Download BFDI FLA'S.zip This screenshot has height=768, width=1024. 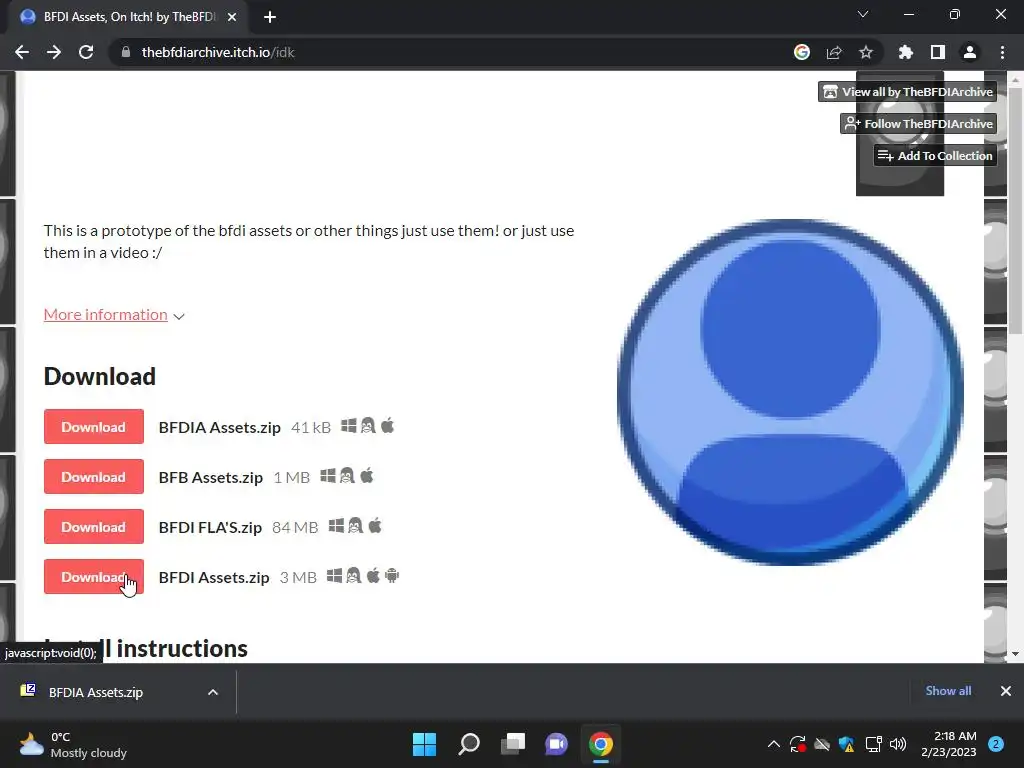point(93,527)
